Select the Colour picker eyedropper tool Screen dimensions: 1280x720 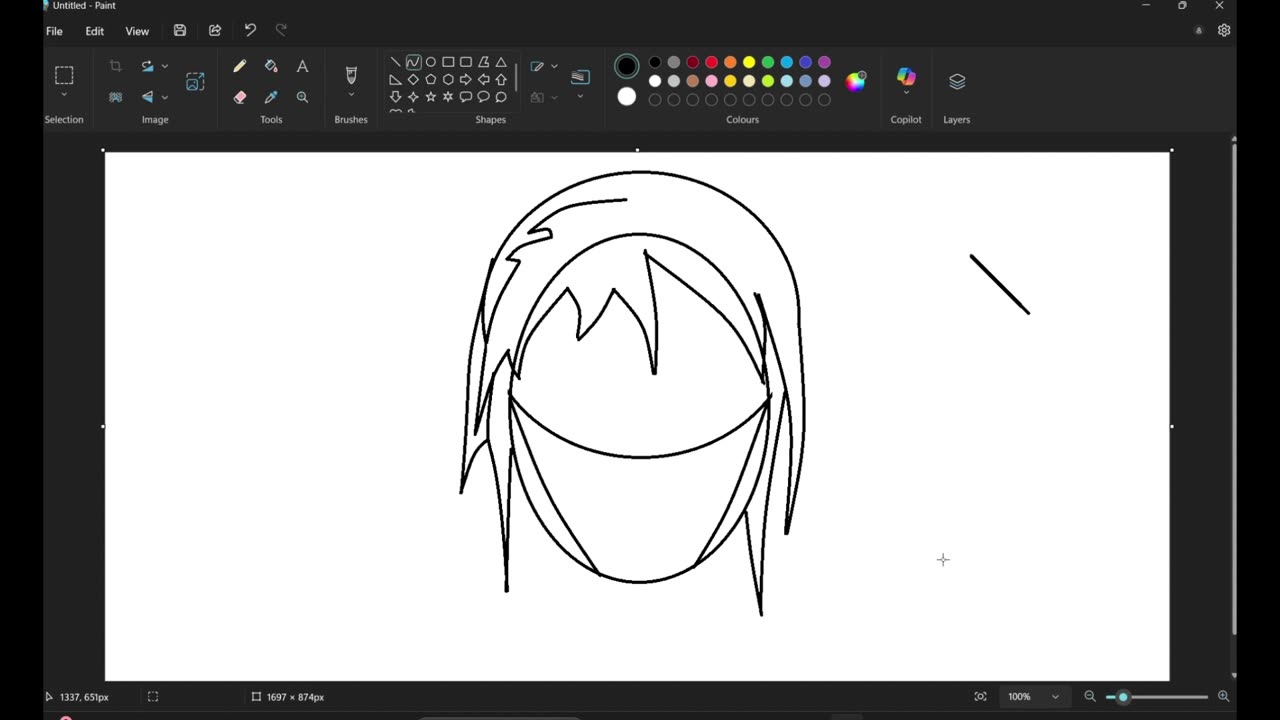271,97
